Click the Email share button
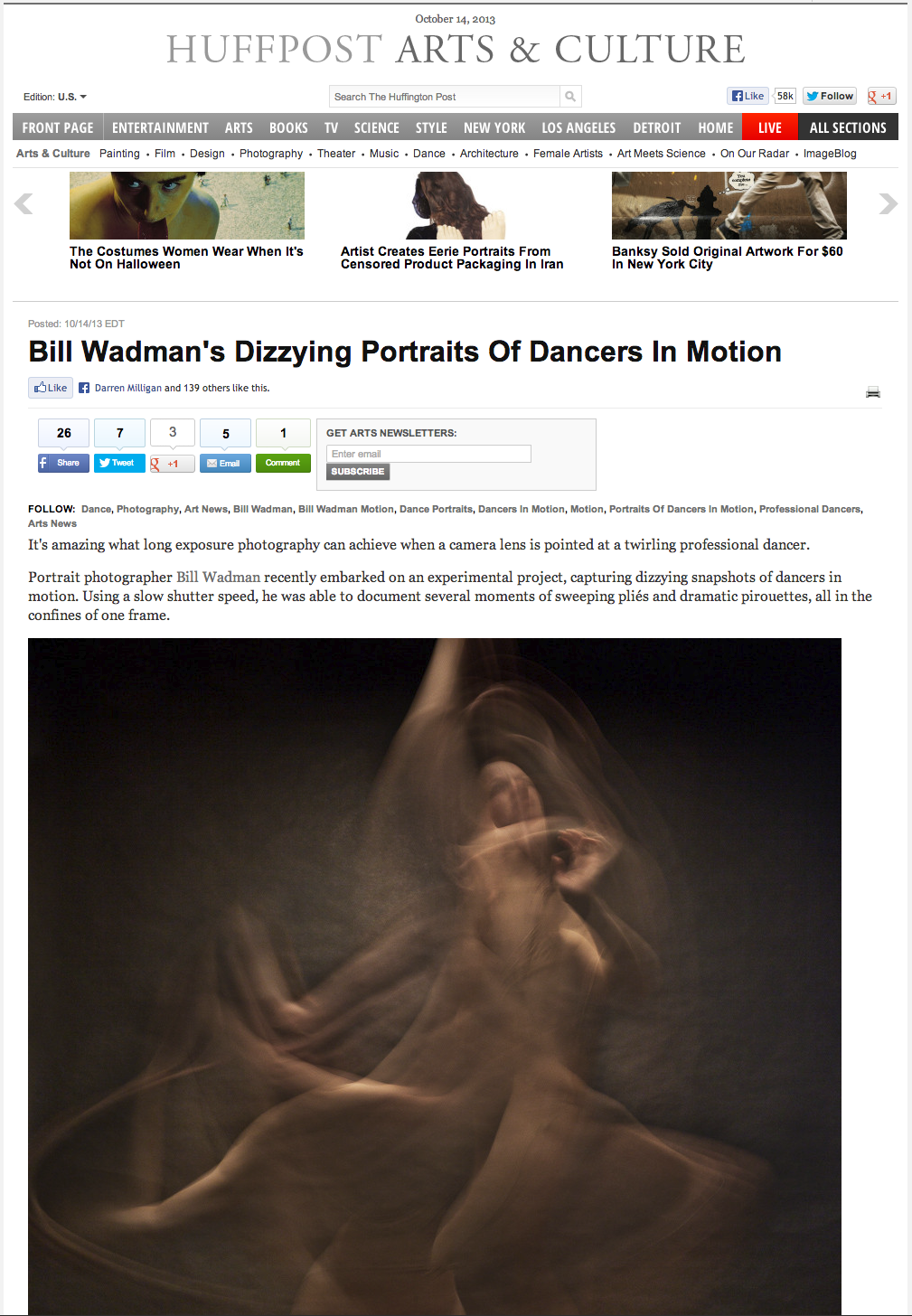 (x=225, y=463)
